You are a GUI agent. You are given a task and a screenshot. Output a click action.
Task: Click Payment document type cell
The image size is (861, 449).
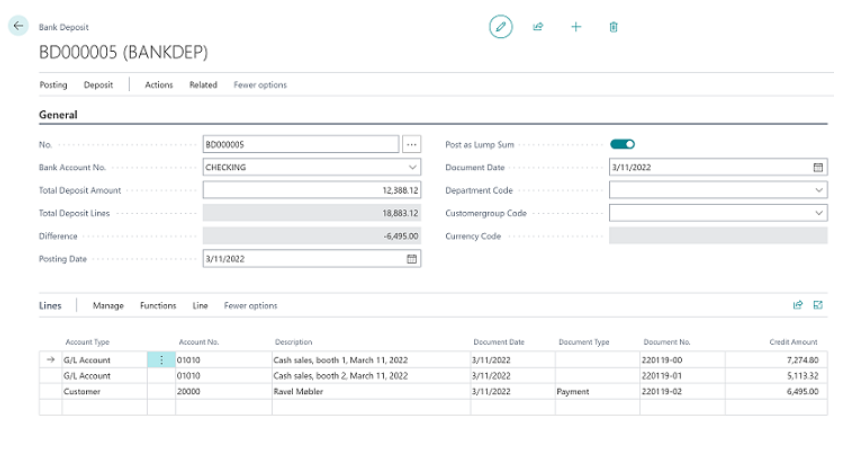pos(597,391)
